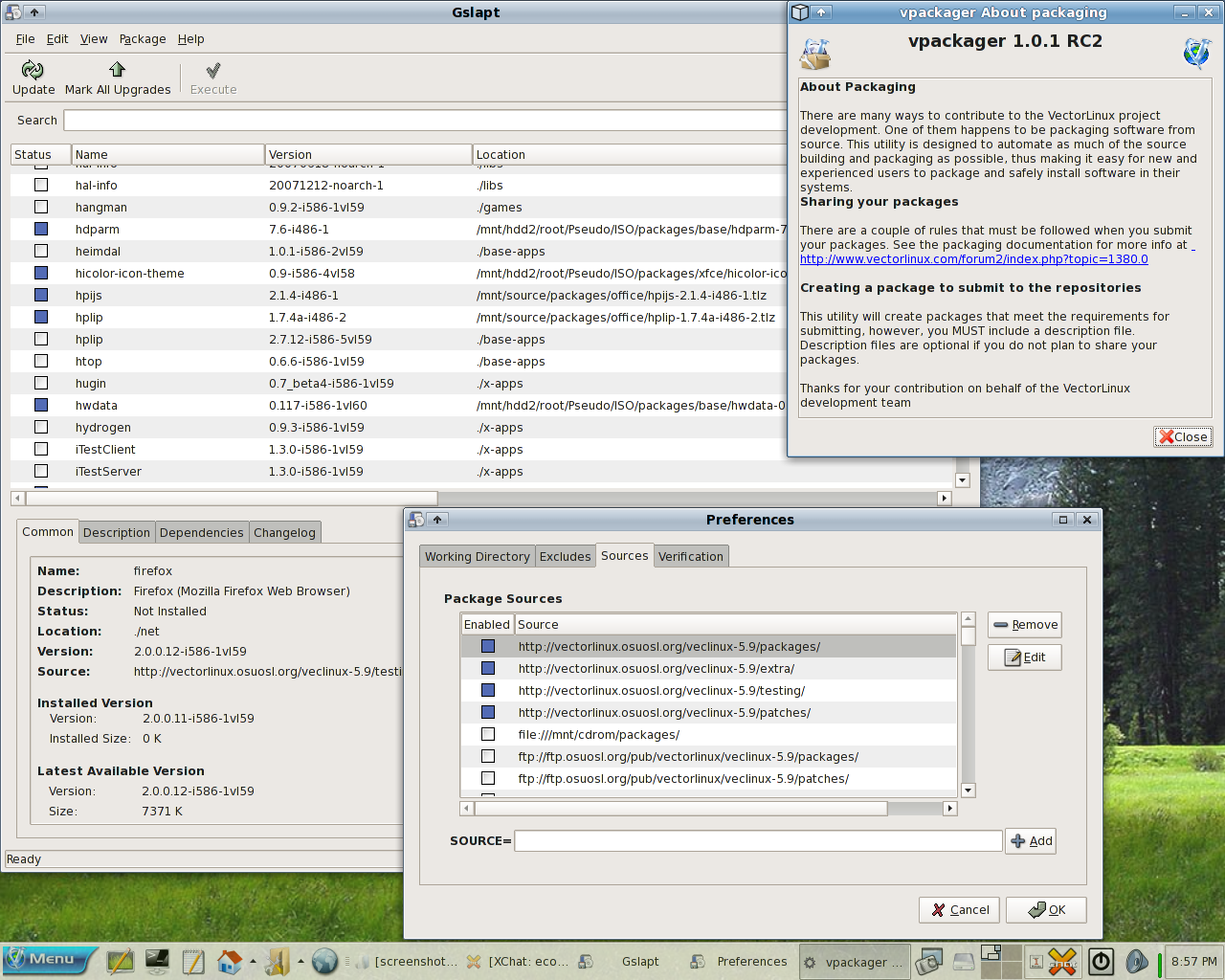
Task: Open the taskbar Menu button
Action: pos(51,960)
